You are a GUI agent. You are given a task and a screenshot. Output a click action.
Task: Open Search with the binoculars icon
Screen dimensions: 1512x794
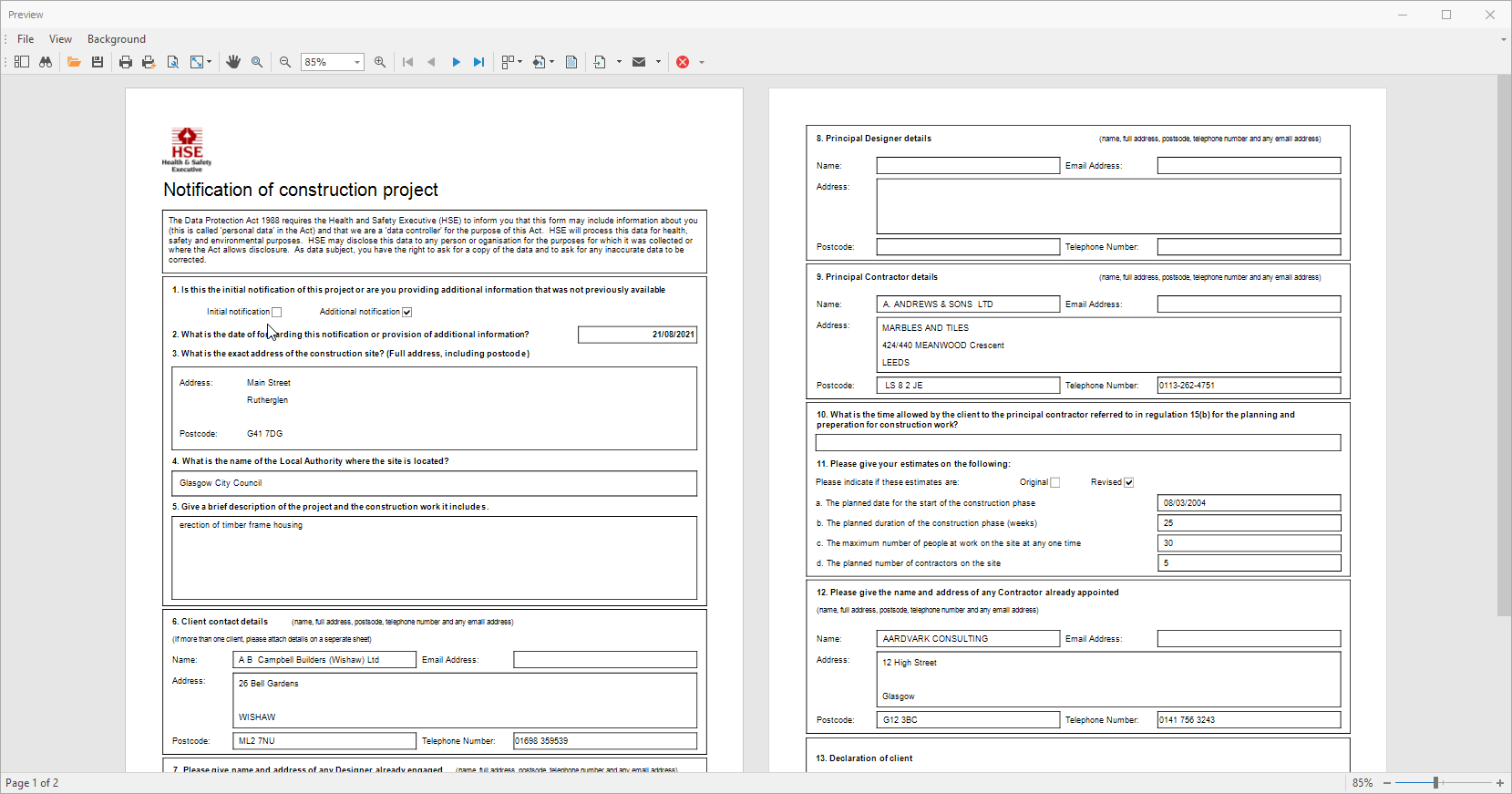point(46,62)
